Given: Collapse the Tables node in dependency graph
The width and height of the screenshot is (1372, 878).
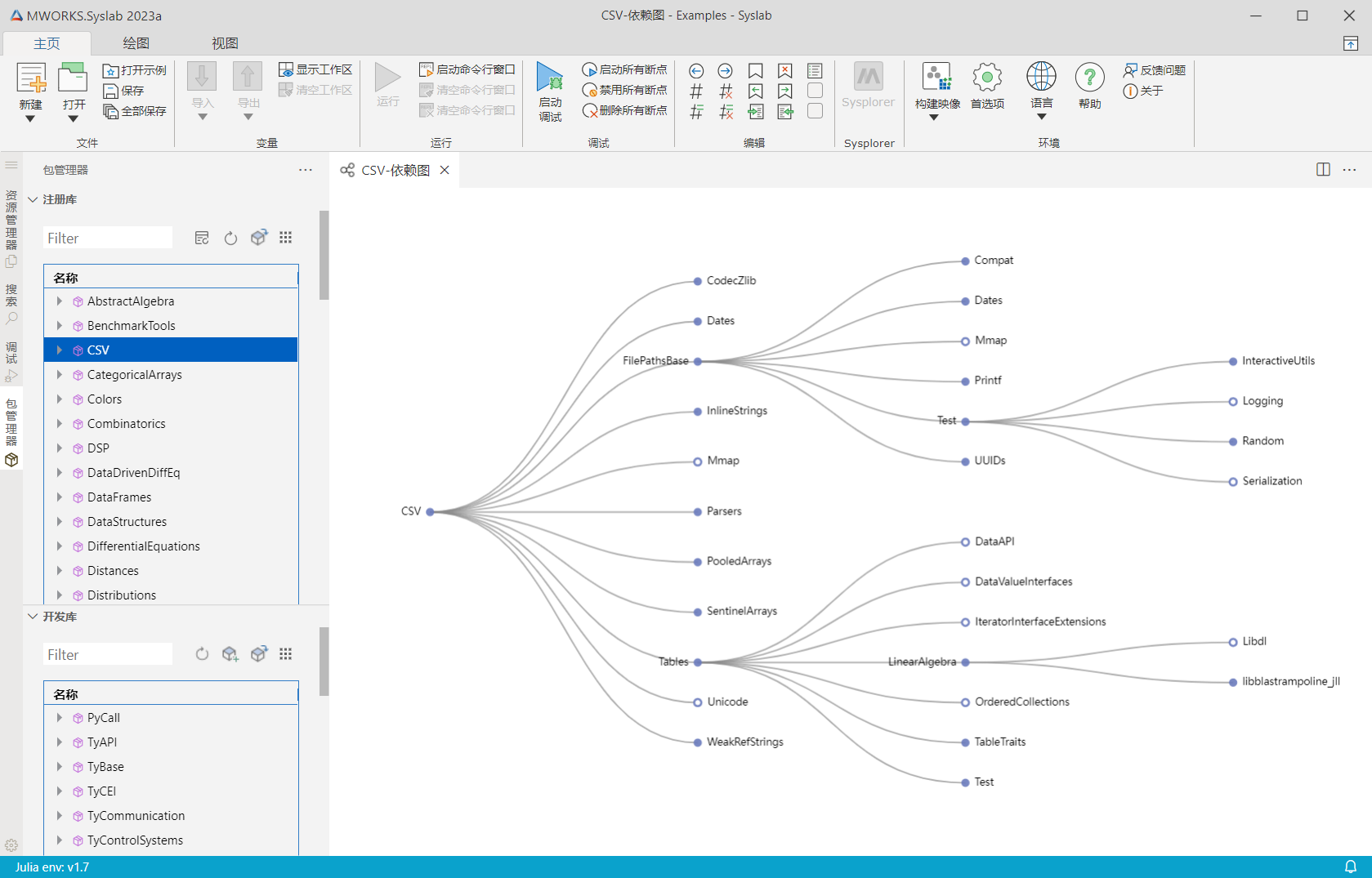Looking at the screenshot, I should click(698, 662).
